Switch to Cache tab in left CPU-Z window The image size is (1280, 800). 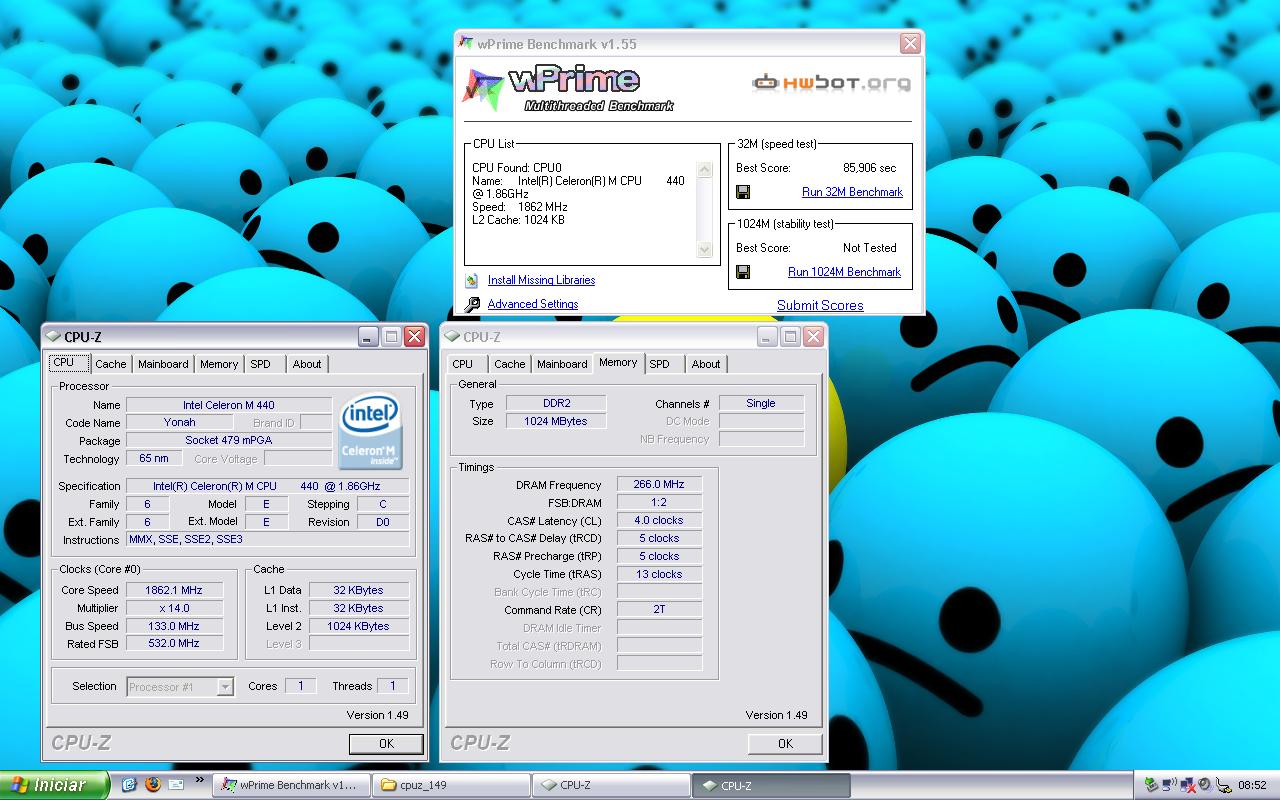pyautogui.click(x=111, y=364)
